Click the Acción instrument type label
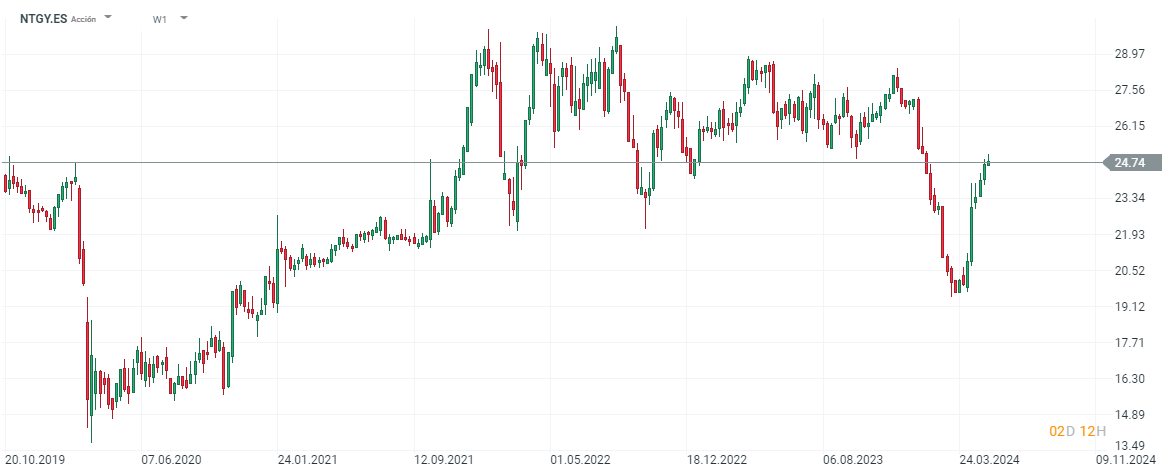This screenshot has width=1175, height=476. 84,19
